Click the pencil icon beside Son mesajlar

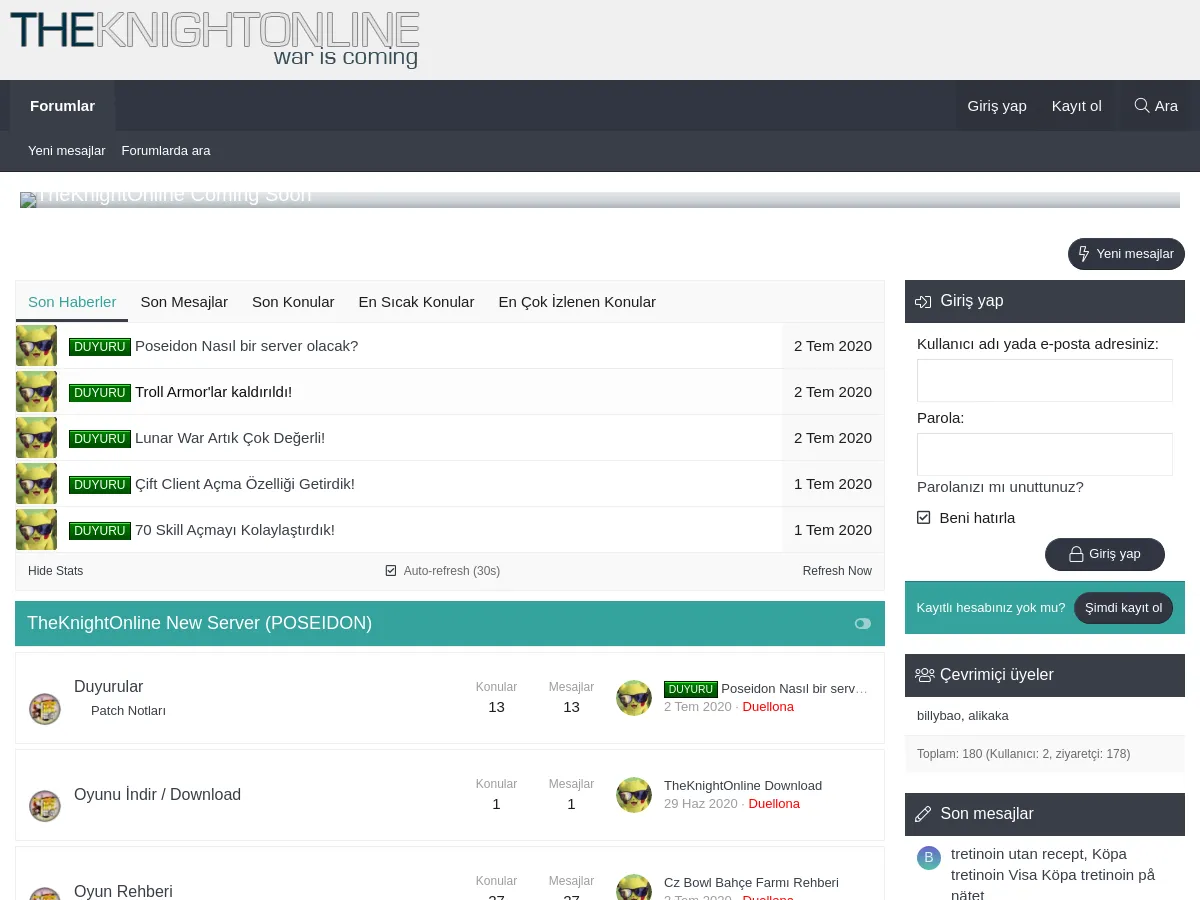(x=925, y=813)
